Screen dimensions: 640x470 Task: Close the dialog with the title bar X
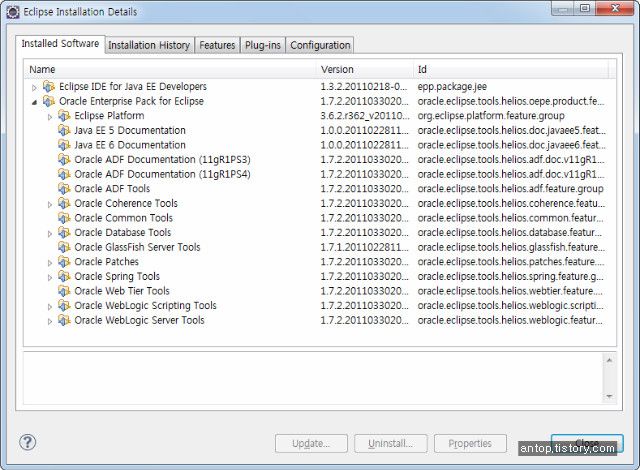pyautogui.click(x=615, y=8)
